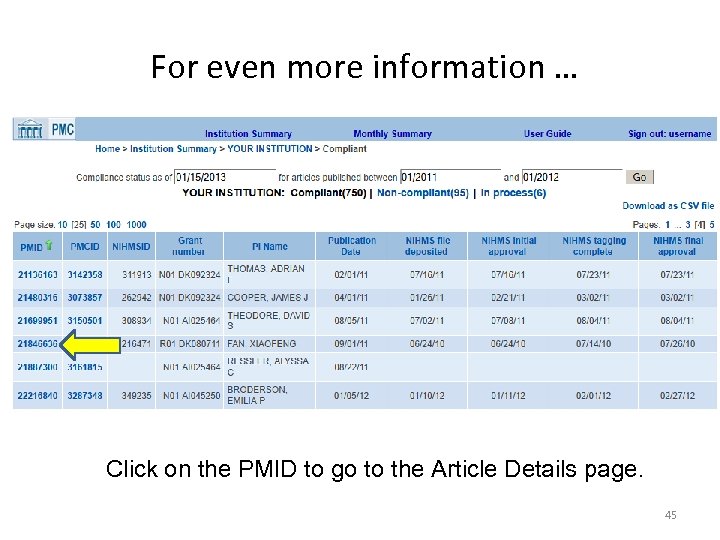Click the PMC logo icon
The width and height of the screenshot is (720, 540).
pyautogui.click(x=44, y=129)
